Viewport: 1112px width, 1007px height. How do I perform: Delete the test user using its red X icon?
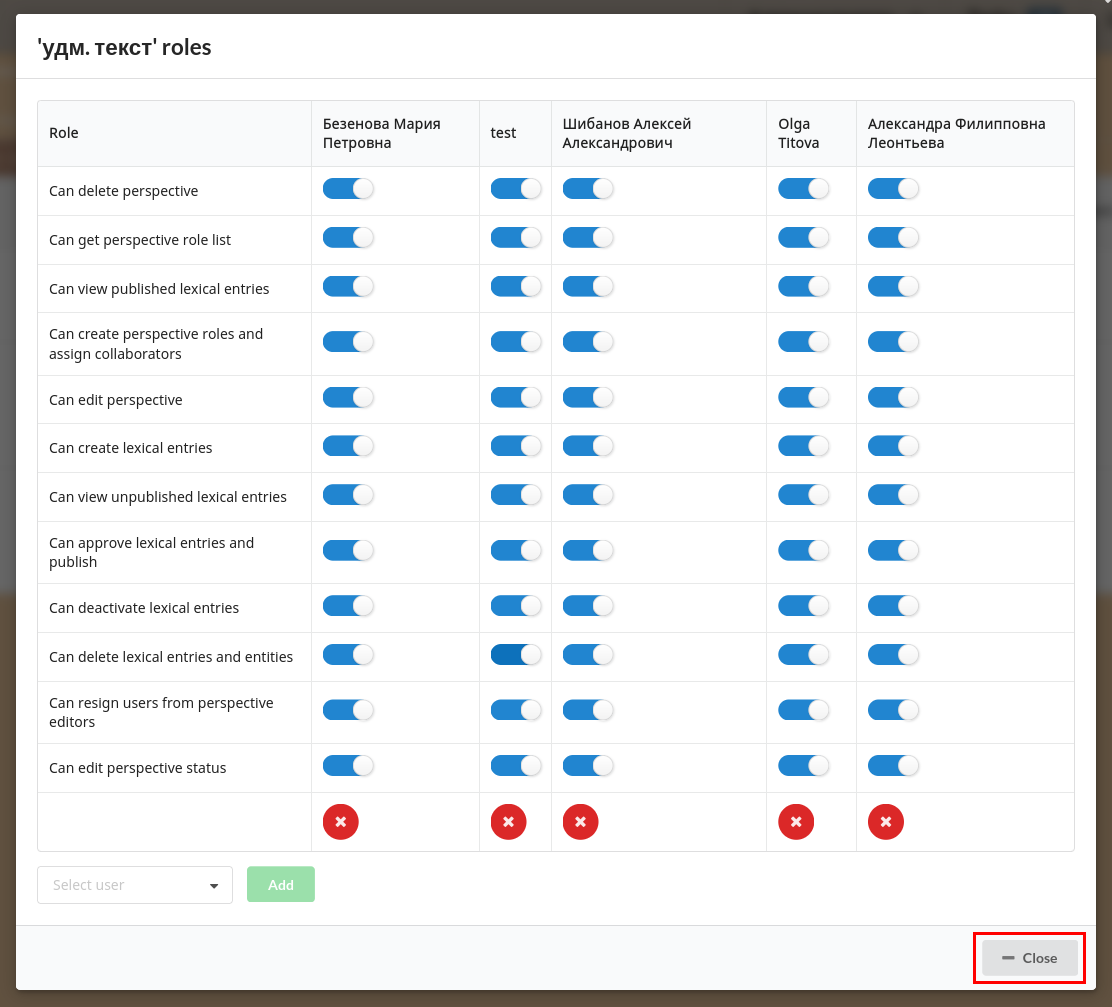[x=508, y=821]
